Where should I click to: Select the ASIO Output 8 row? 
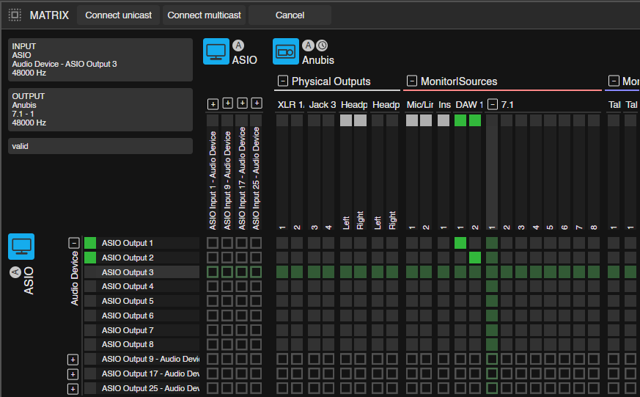(x=142, y=344)
